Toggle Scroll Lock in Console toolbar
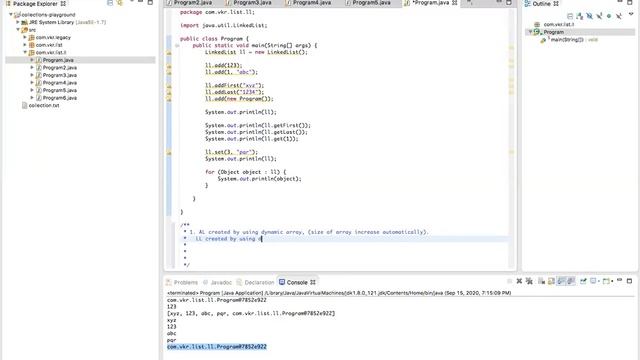This screenshot has height=360, width=640. pyautogui.click(x=551, y=281)
